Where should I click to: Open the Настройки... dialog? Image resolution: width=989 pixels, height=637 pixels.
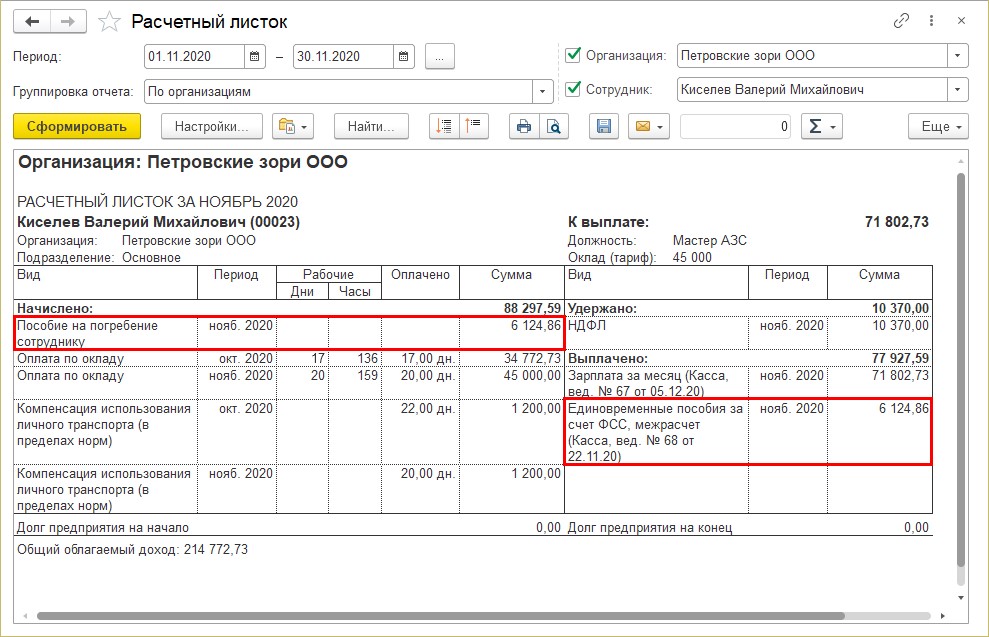[x=212, y=126]
